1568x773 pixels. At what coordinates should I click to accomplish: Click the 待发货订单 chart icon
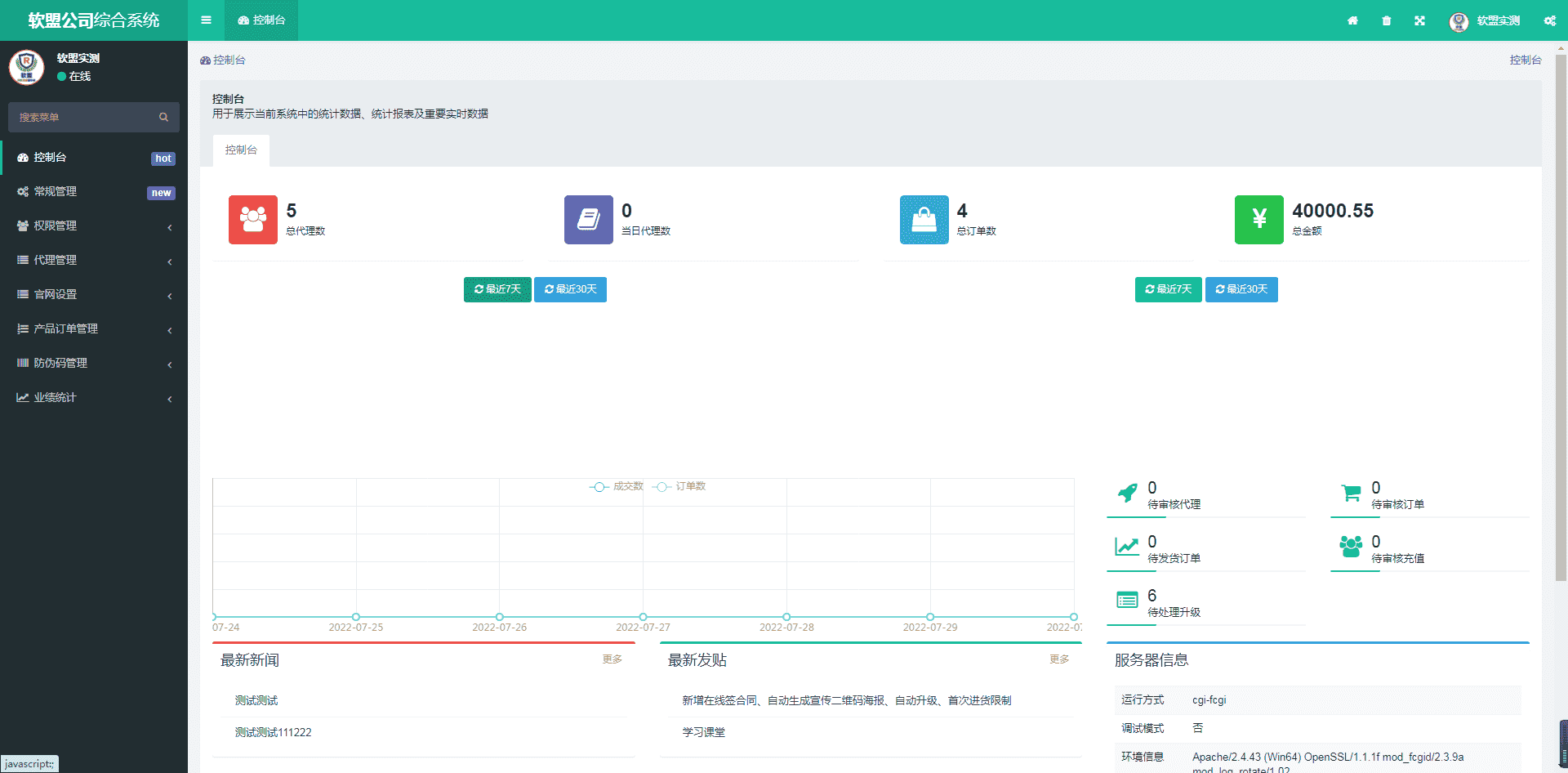pyautogui.click(x=1127, y=547)
